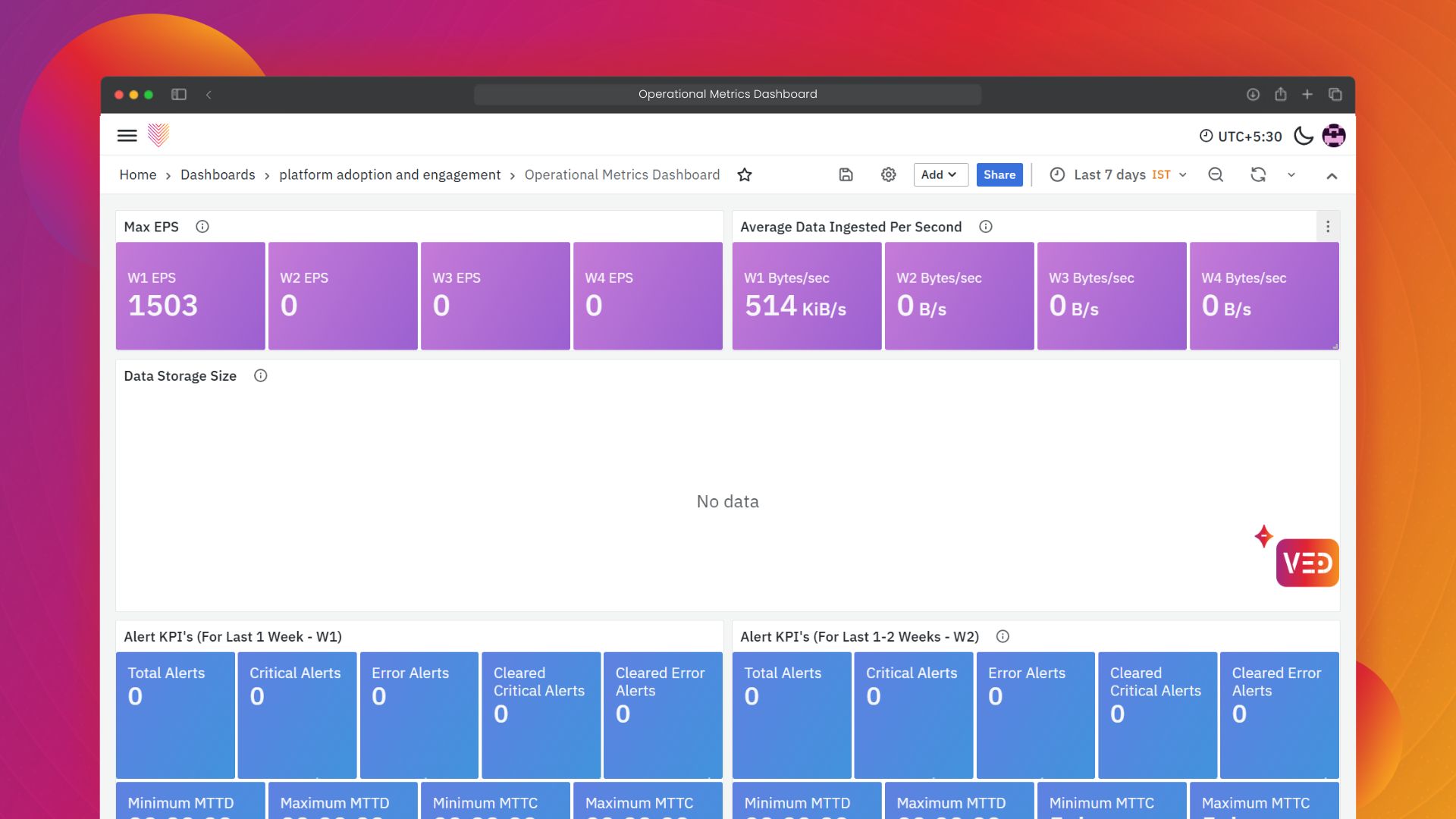Collapse the top toolbar with chevron
Screen dimensions: 1456x819
[x=1332, y=176]
